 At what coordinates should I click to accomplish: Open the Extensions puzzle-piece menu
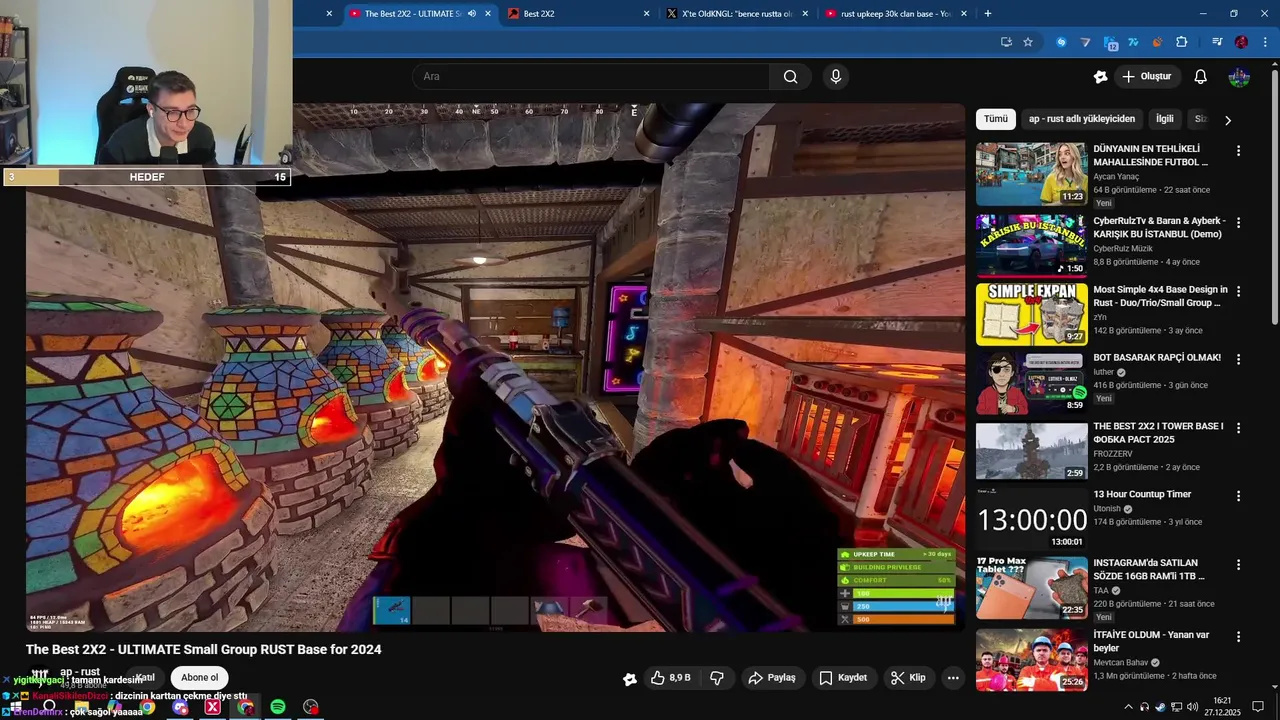tap(1182, 42)
